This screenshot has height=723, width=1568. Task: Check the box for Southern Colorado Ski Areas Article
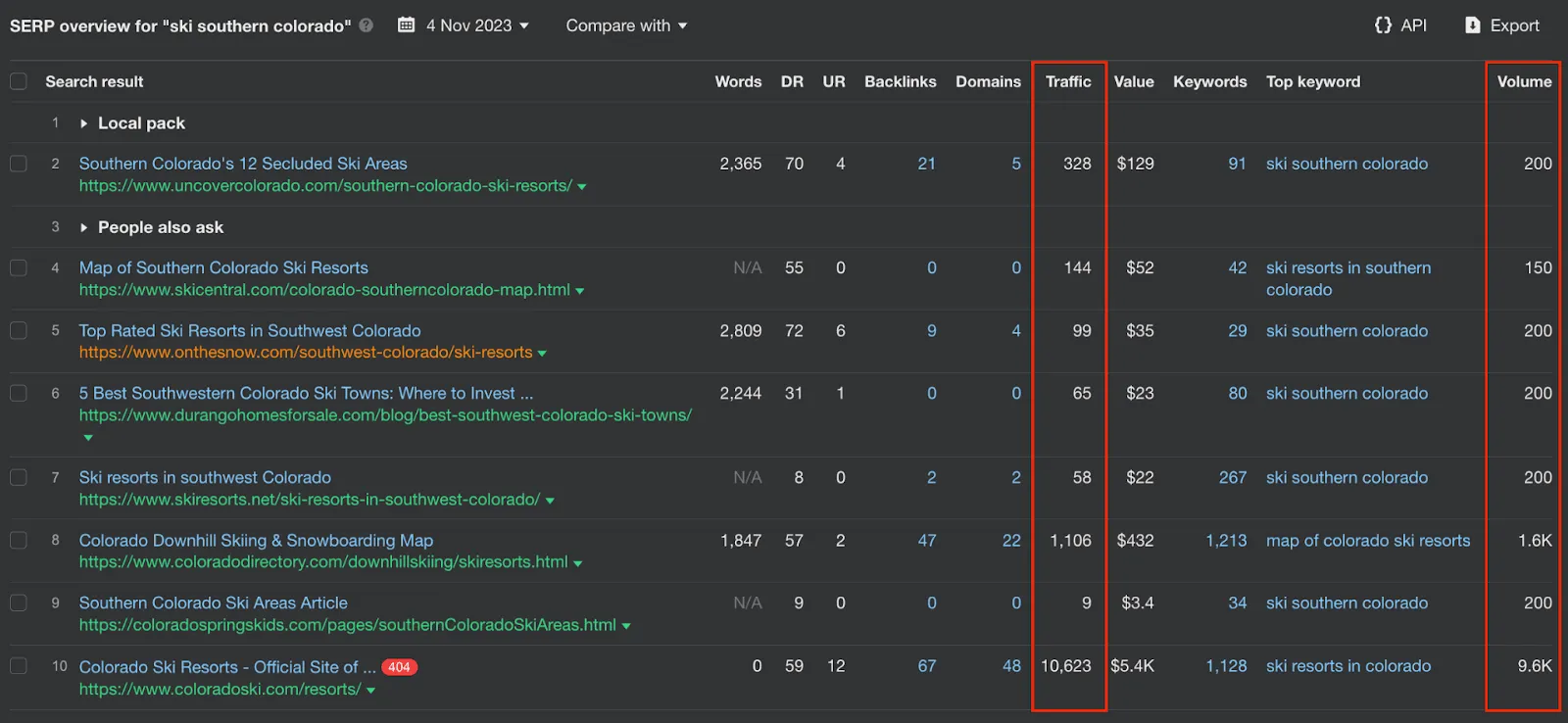click(x=19, y=602)
